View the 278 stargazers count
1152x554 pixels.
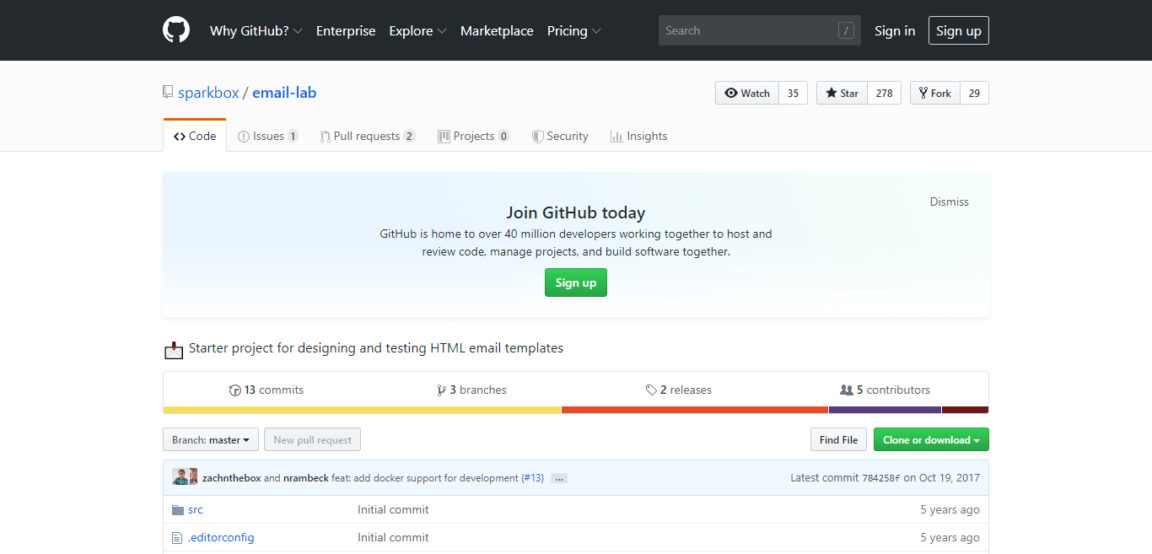(x=885, y=93)
